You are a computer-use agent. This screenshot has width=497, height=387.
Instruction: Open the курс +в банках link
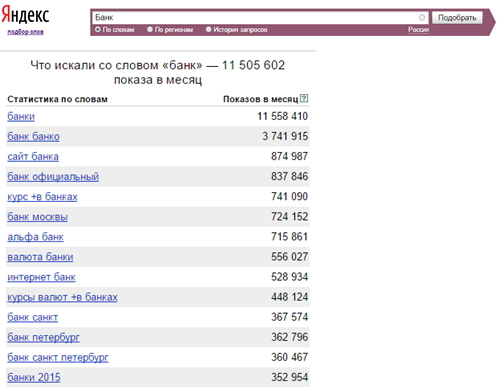[x=42, y=197]
